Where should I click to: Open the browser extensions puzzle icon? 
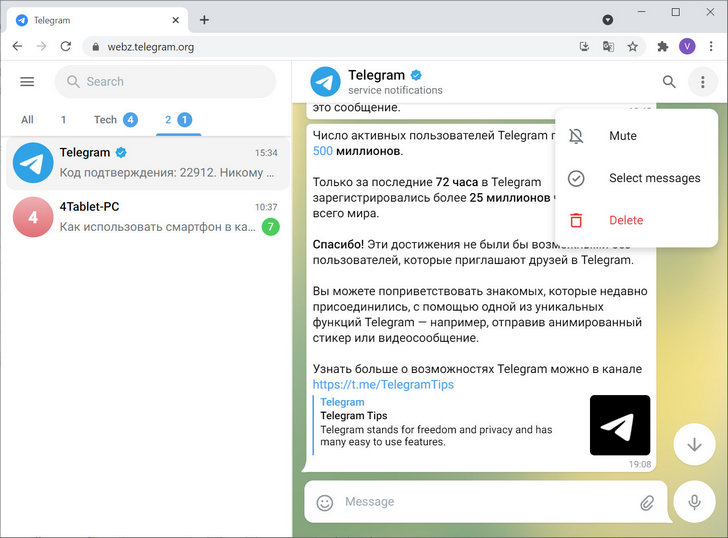(663, 46)
